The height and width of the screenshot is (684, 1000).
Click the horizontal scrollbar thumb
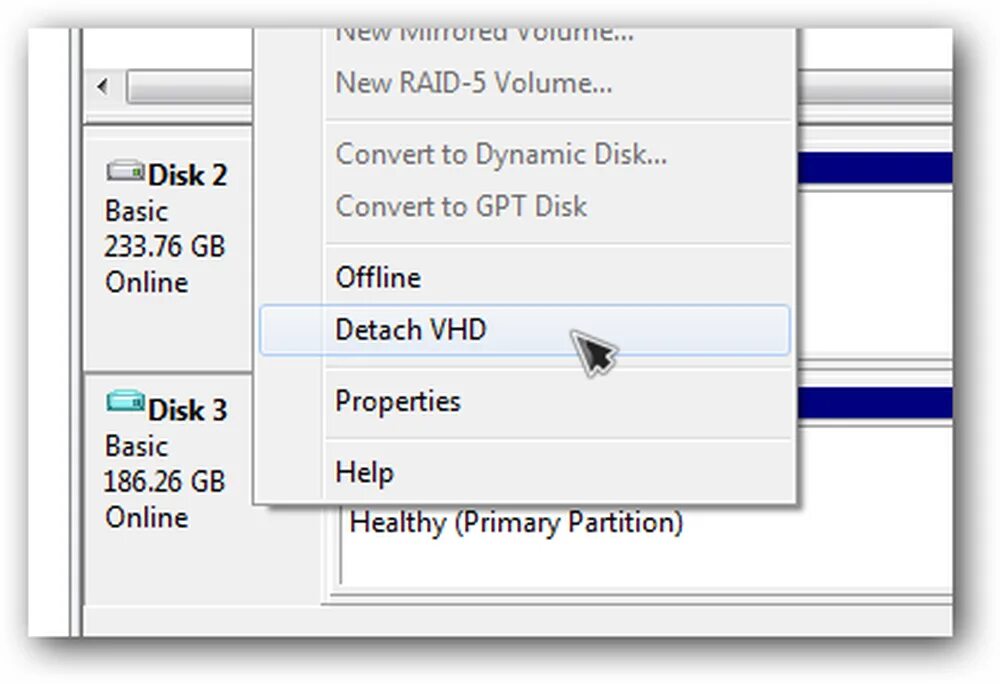[190, 86]
